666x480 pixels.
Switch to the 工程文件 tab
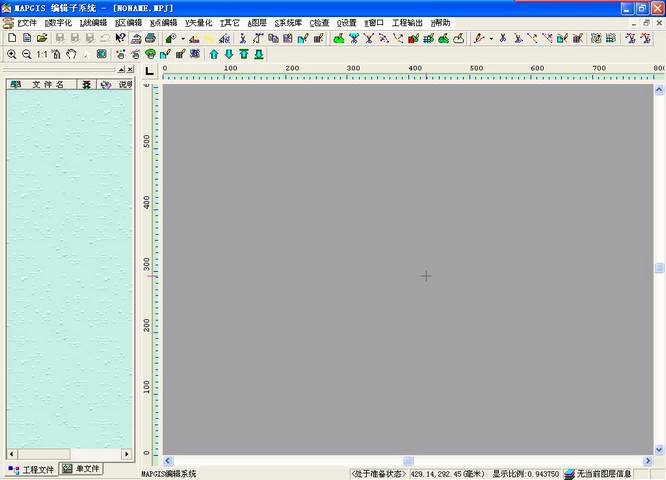[31, 469]
